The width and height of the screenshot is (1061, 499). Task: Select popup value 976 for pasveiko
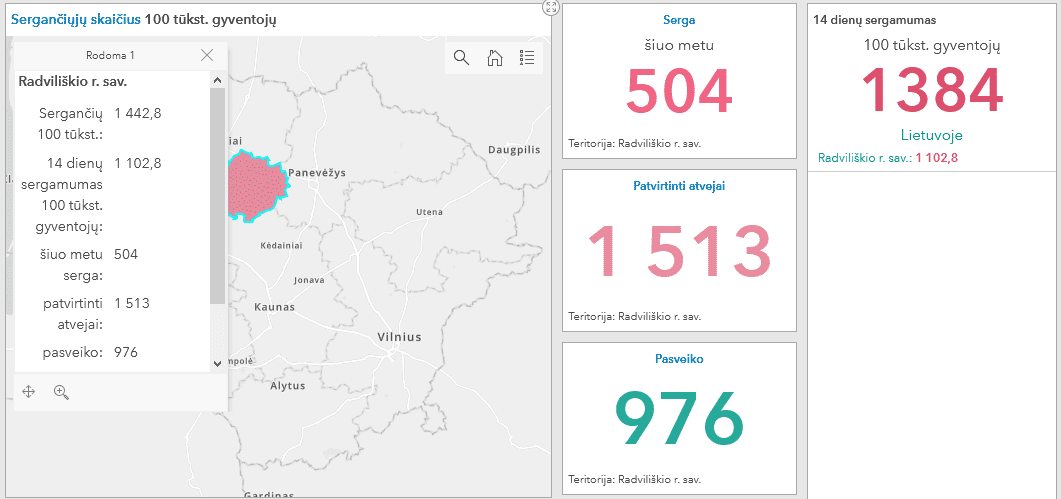tap(126, 352)
